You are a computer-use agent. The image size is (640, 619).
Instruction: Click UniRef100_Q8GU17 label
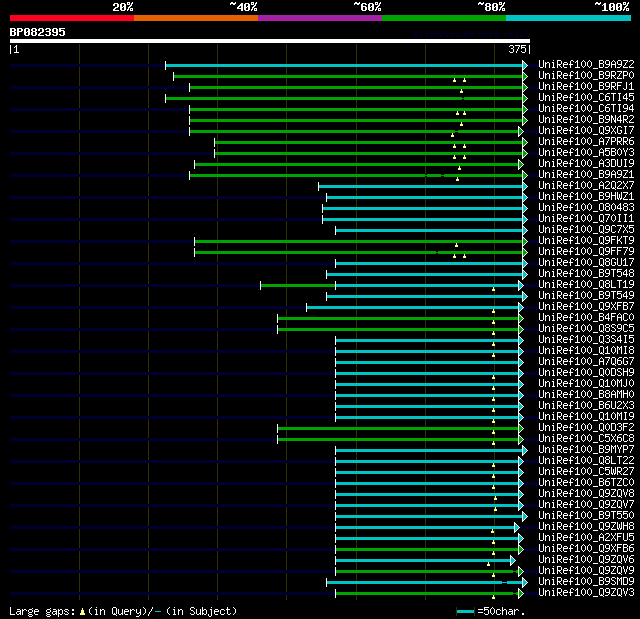[586, 263]
